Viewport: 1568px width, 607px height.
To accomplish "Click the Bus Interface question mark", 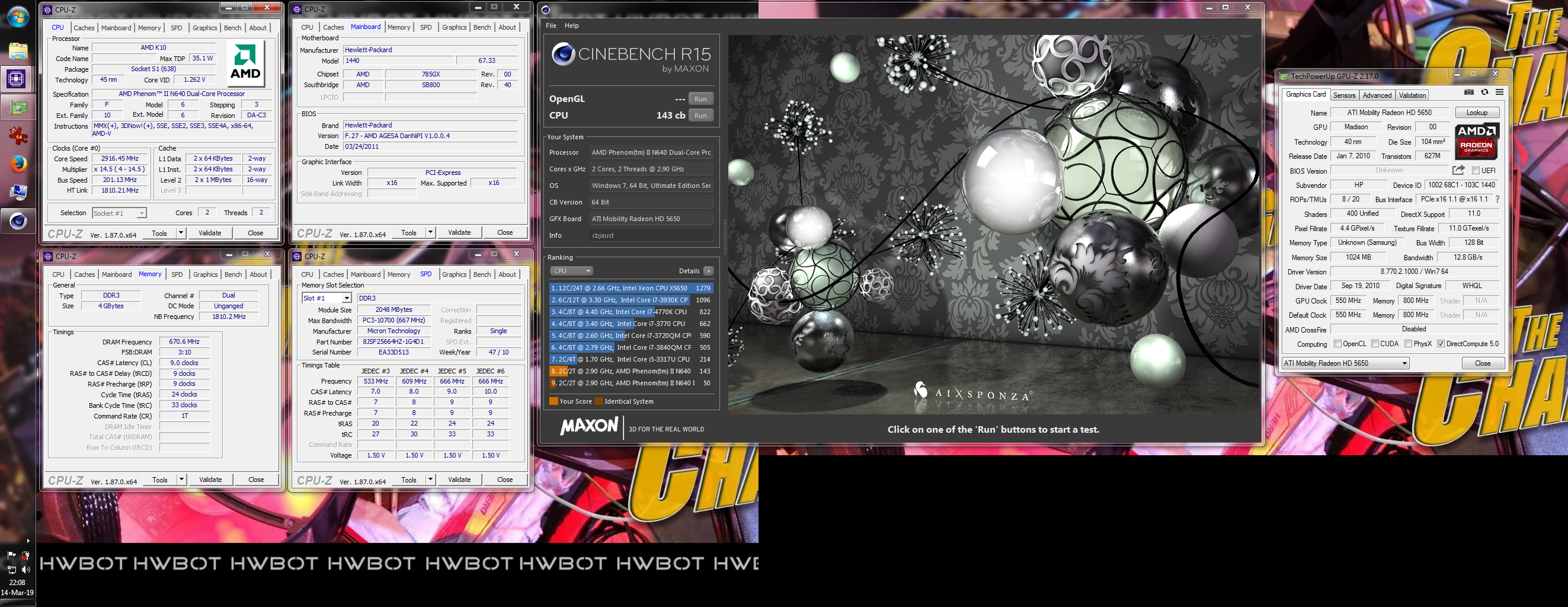I will 1497,199.
